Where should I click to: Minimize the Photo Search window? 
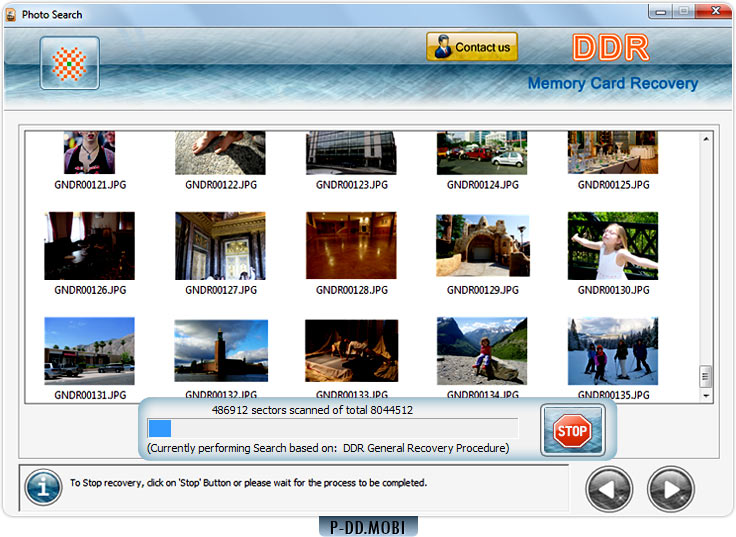point(660,12)
